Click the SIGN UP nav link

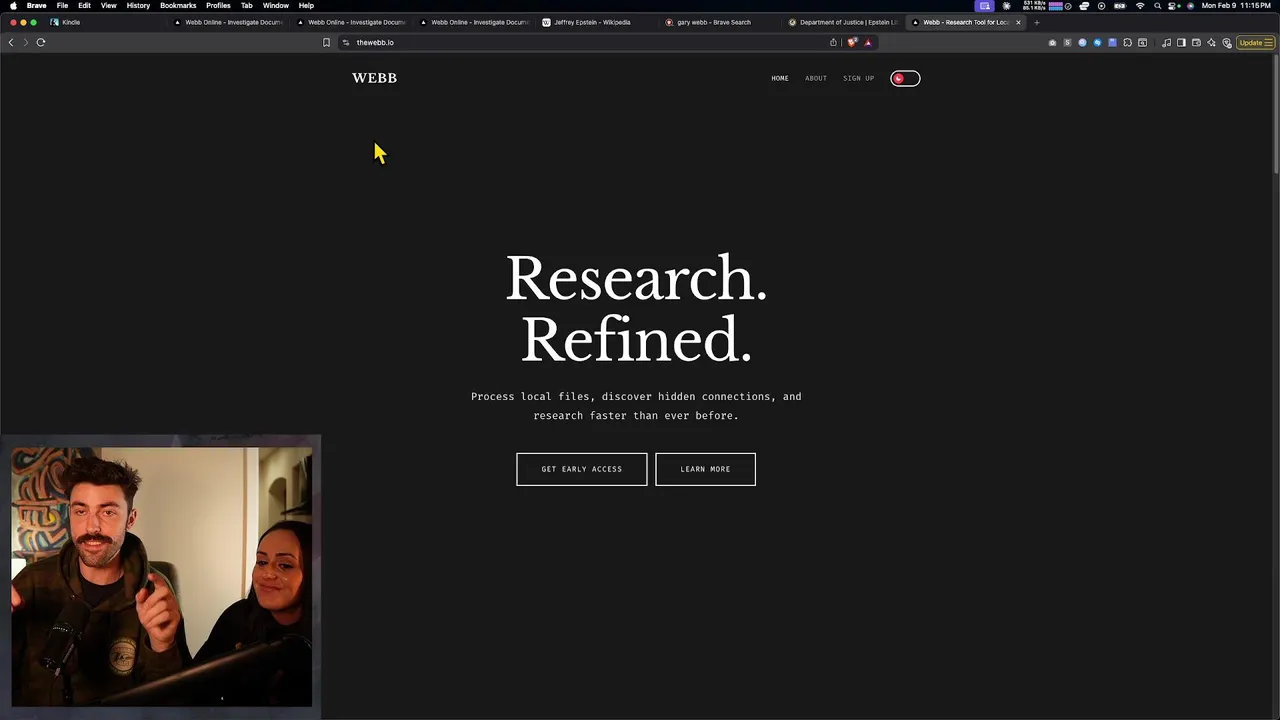click(x=858, y=78)
